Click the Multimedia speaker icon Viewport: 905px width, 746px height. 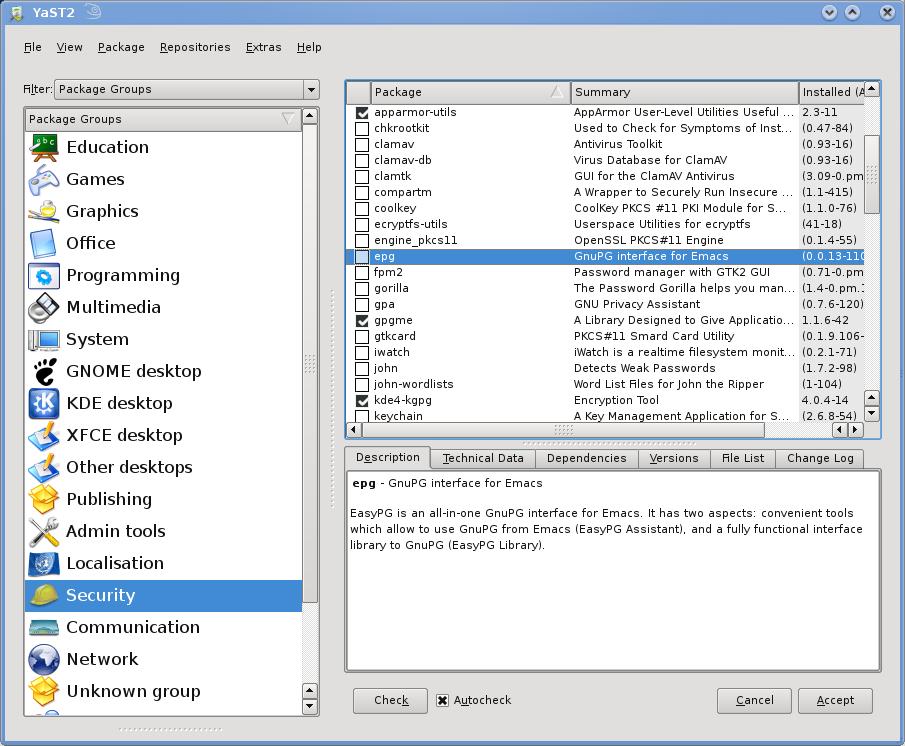pyautogui.click(x=44, y=307)
